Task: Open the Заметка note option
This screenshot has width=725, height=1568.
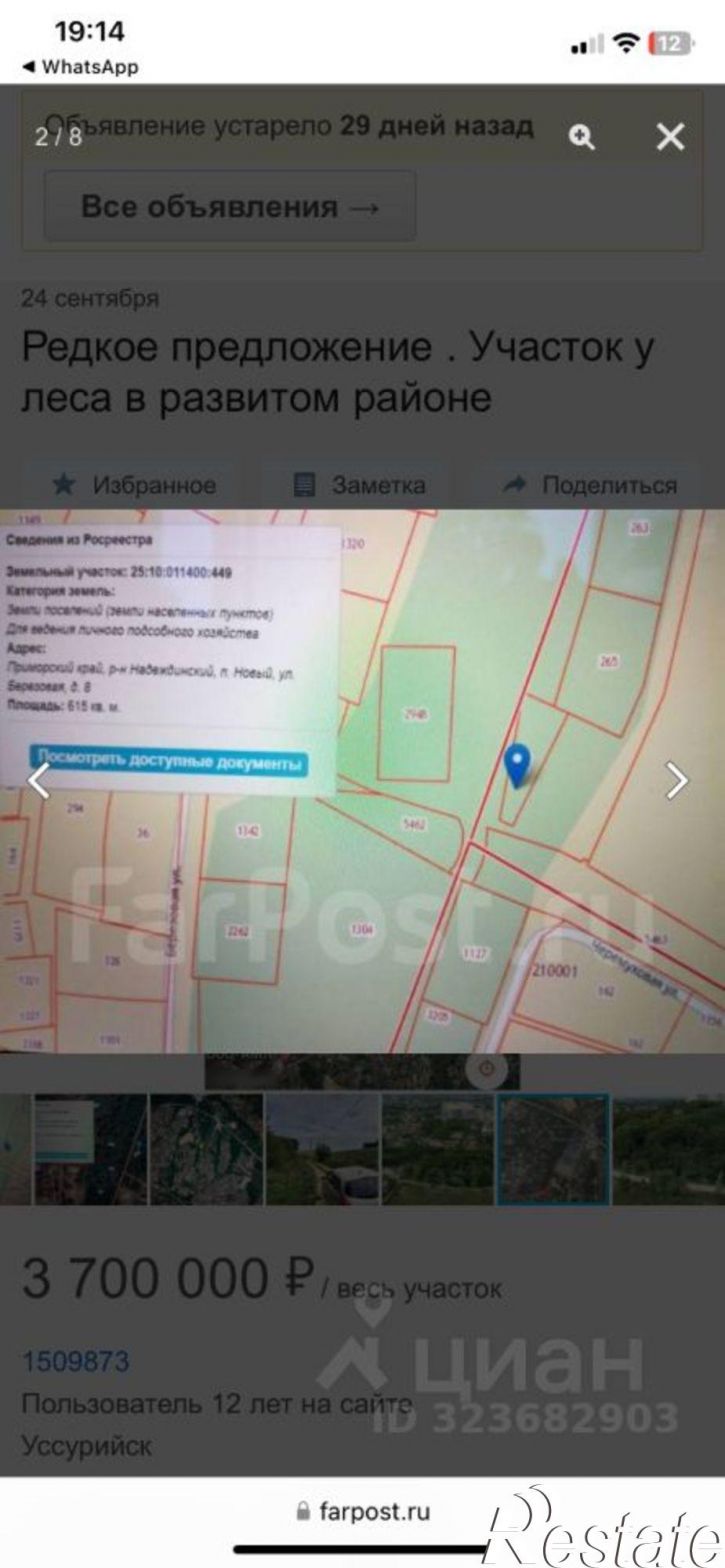Action: point(359,485)
